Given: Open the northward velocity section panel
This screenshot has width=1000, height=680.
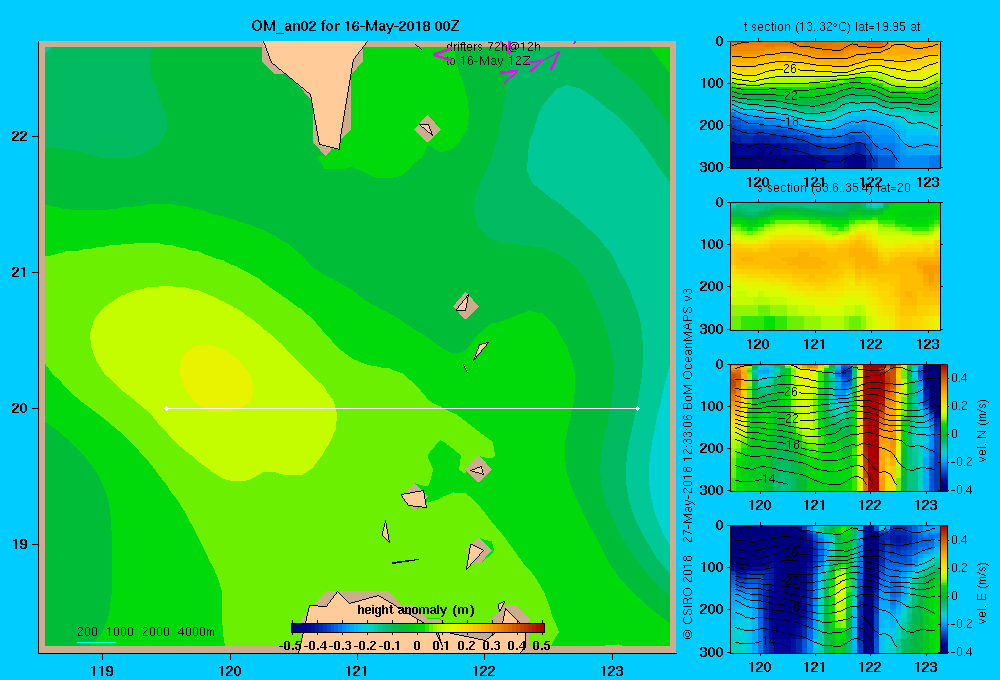Looking at the screenshot, I should coord(835,427).
